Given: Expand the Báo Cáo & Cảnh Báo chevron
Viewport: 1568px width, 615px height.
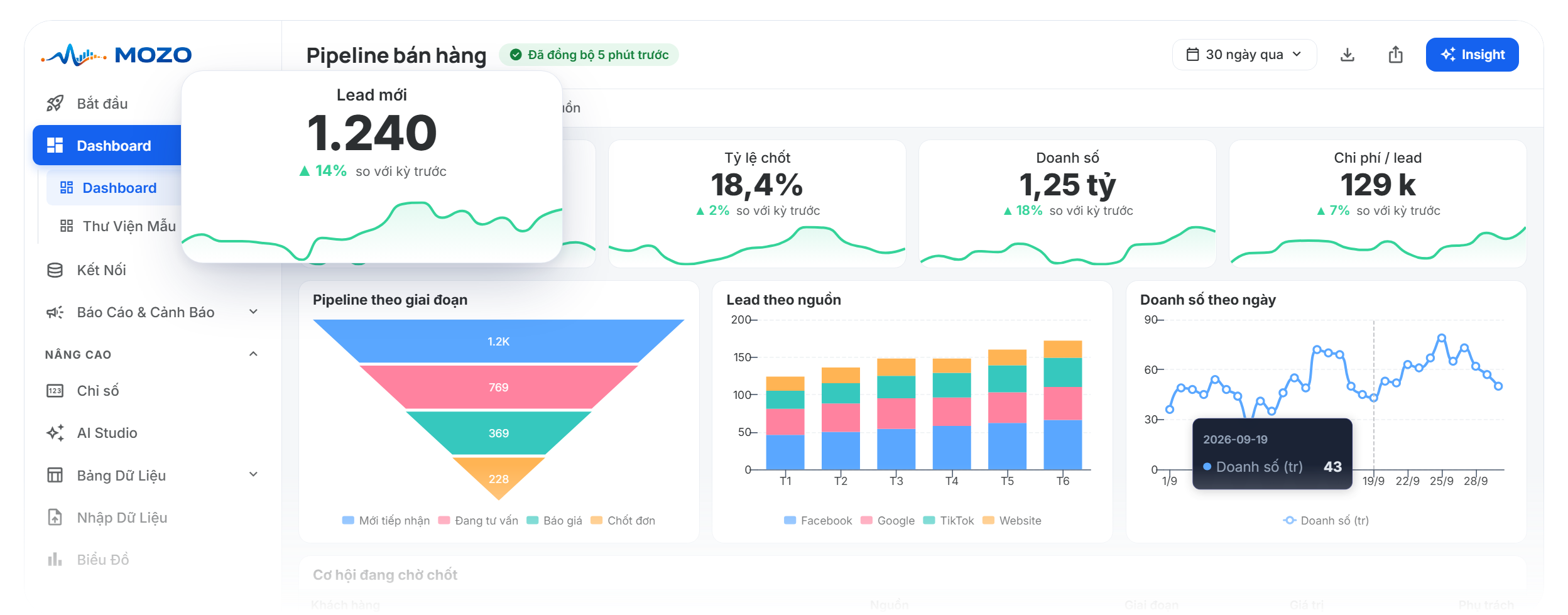Looking at the screenshot, I should (x=254, y=312).
